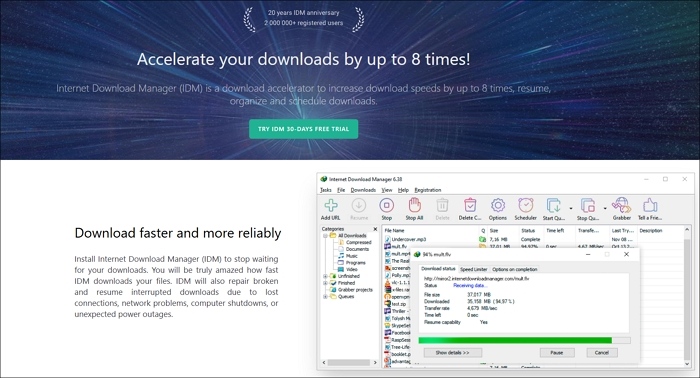Viewport: 700px width, 378px height.
Task: Click the Stop Queue icon
Action: pyautogui.click(x=588, y=206)
